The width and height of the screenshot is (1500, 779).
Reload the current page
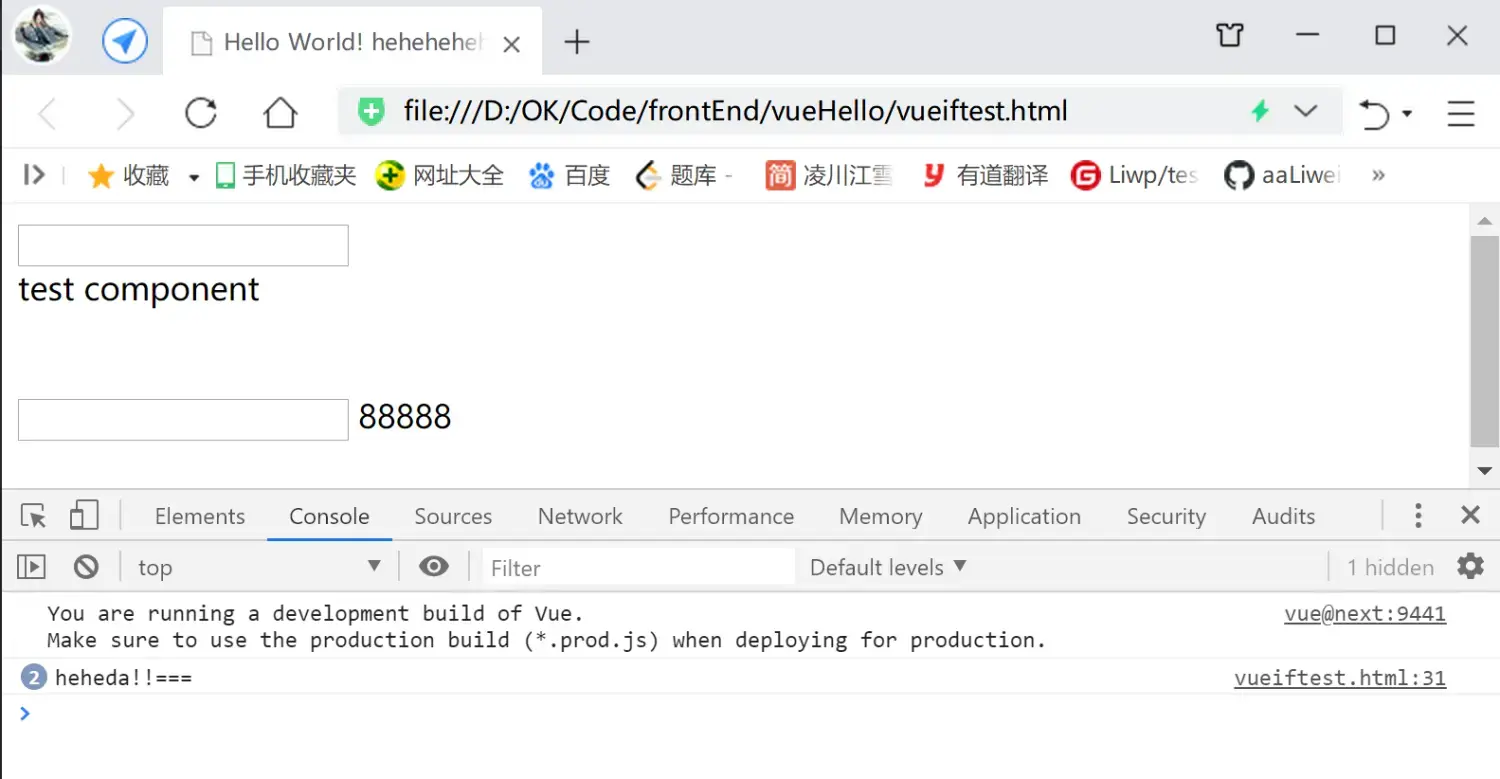(201, 113)
